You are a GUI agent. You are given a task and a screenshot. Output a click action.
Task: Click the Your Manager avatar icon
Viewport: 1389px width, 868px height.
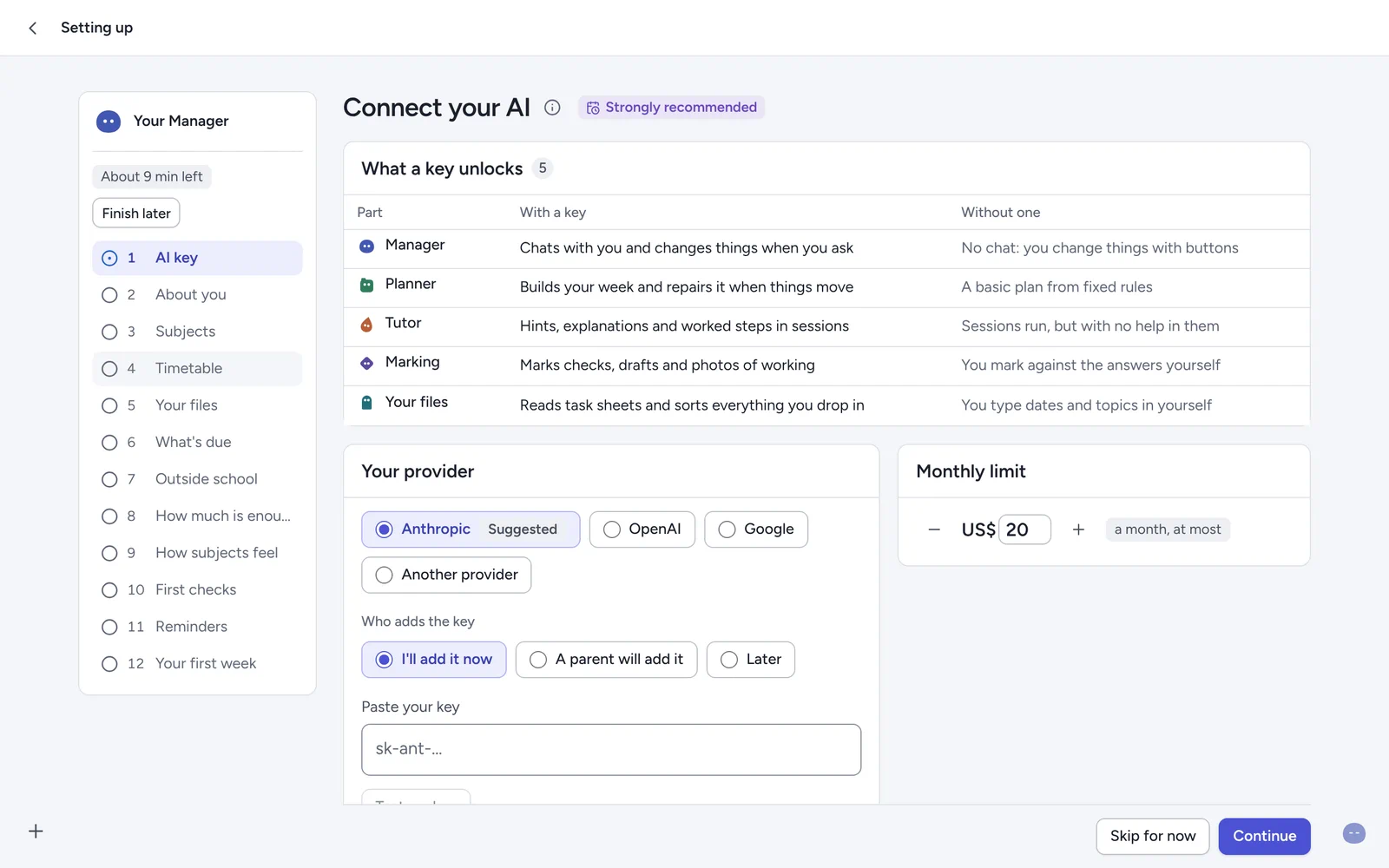[x=109, y=122]
